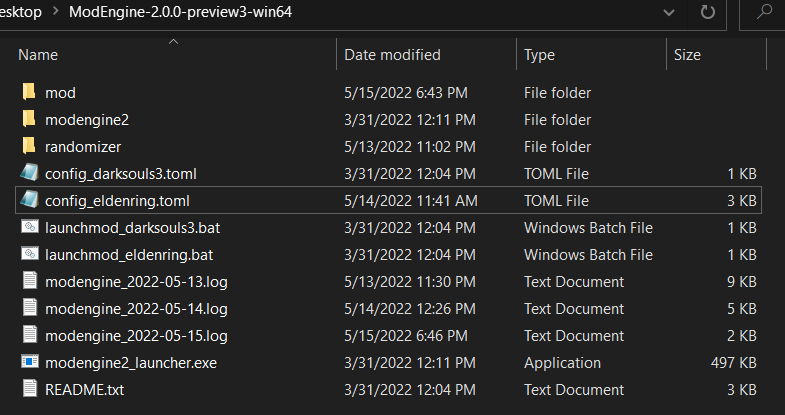Screen dimensions: 785x415
Task: Click the refresh button in address bar
Action: [708, 14]
